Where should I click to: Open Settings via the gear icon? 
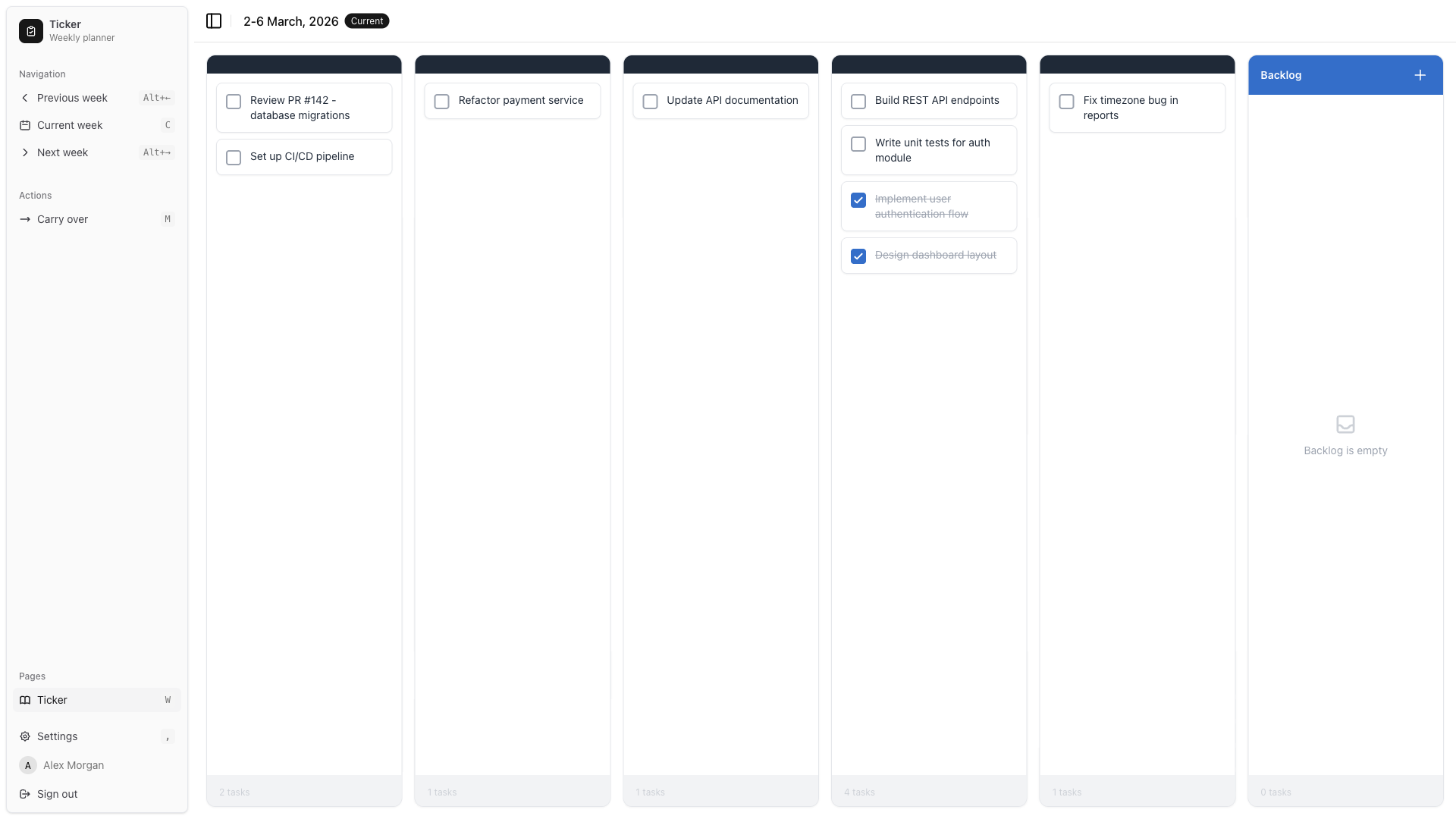(x=25, y=736)
